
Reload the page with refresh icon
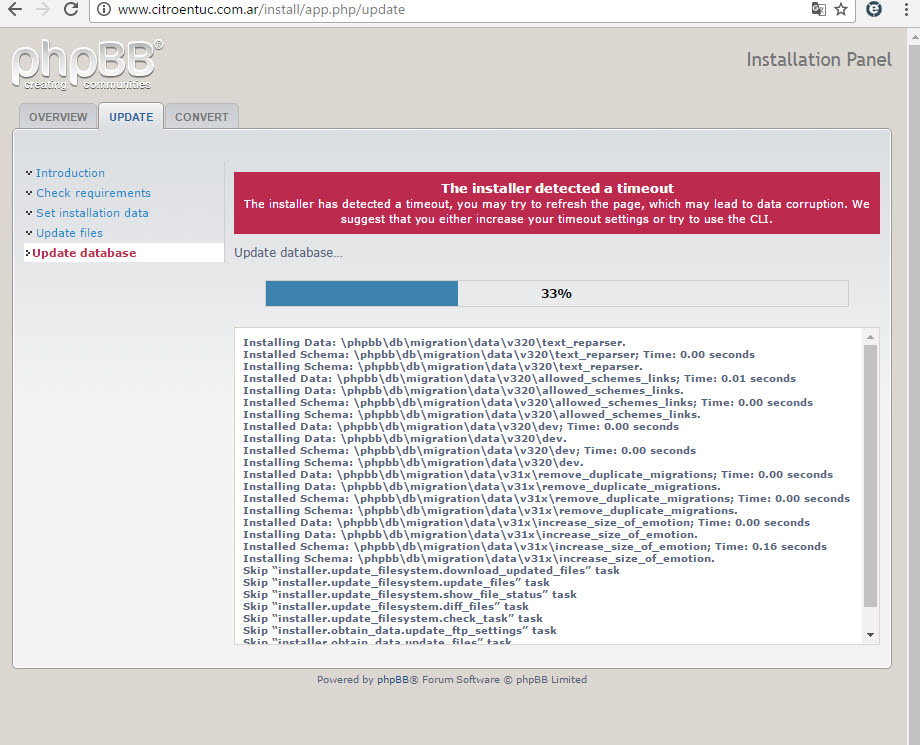click(71, 10)
